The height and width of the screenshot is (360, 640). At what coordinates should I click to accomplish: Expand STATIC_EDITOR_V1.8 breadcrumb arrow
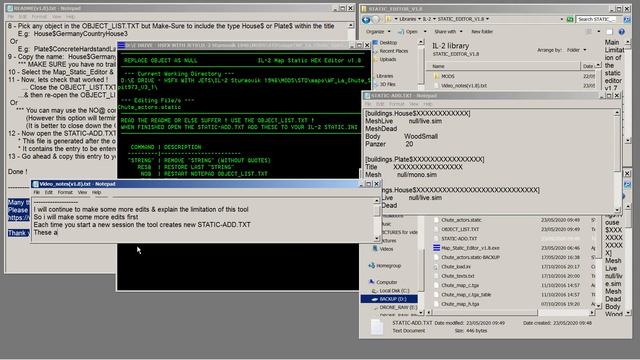point(487,19)
